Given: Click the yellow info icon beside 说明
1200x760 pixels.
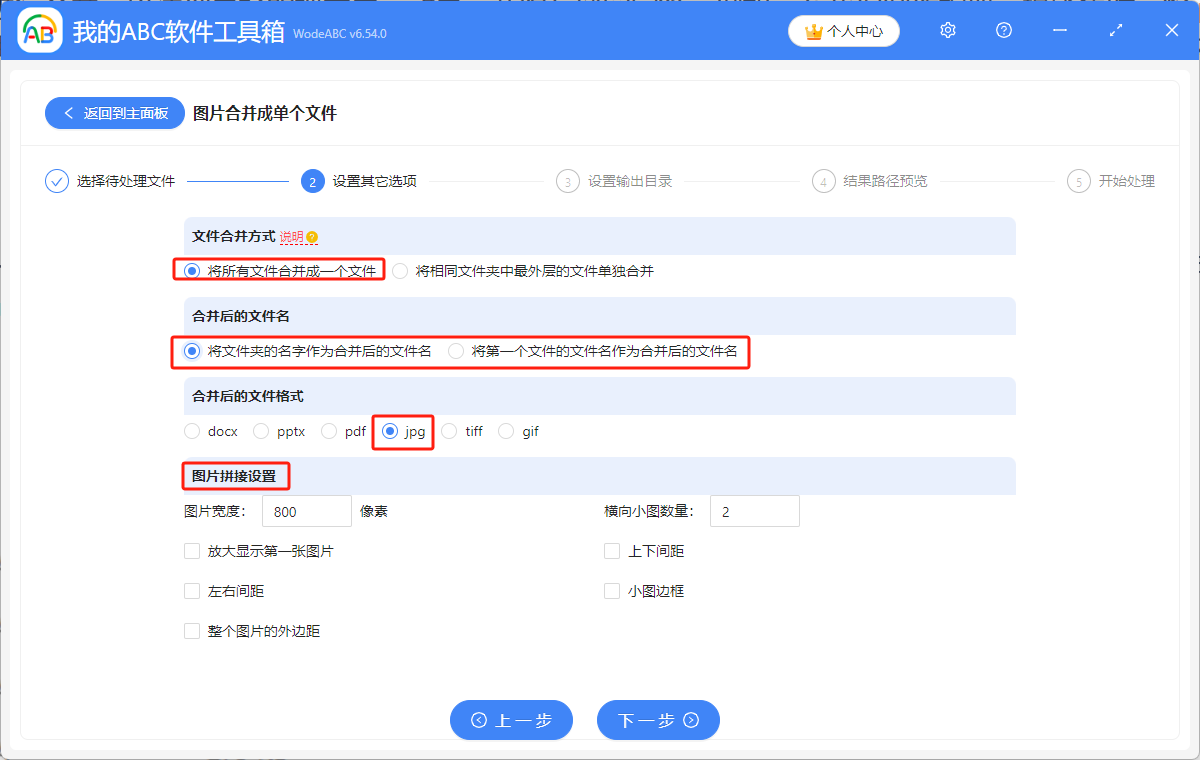Looking at the screenshot, I should pyautogui.click(x=312, y=237).
